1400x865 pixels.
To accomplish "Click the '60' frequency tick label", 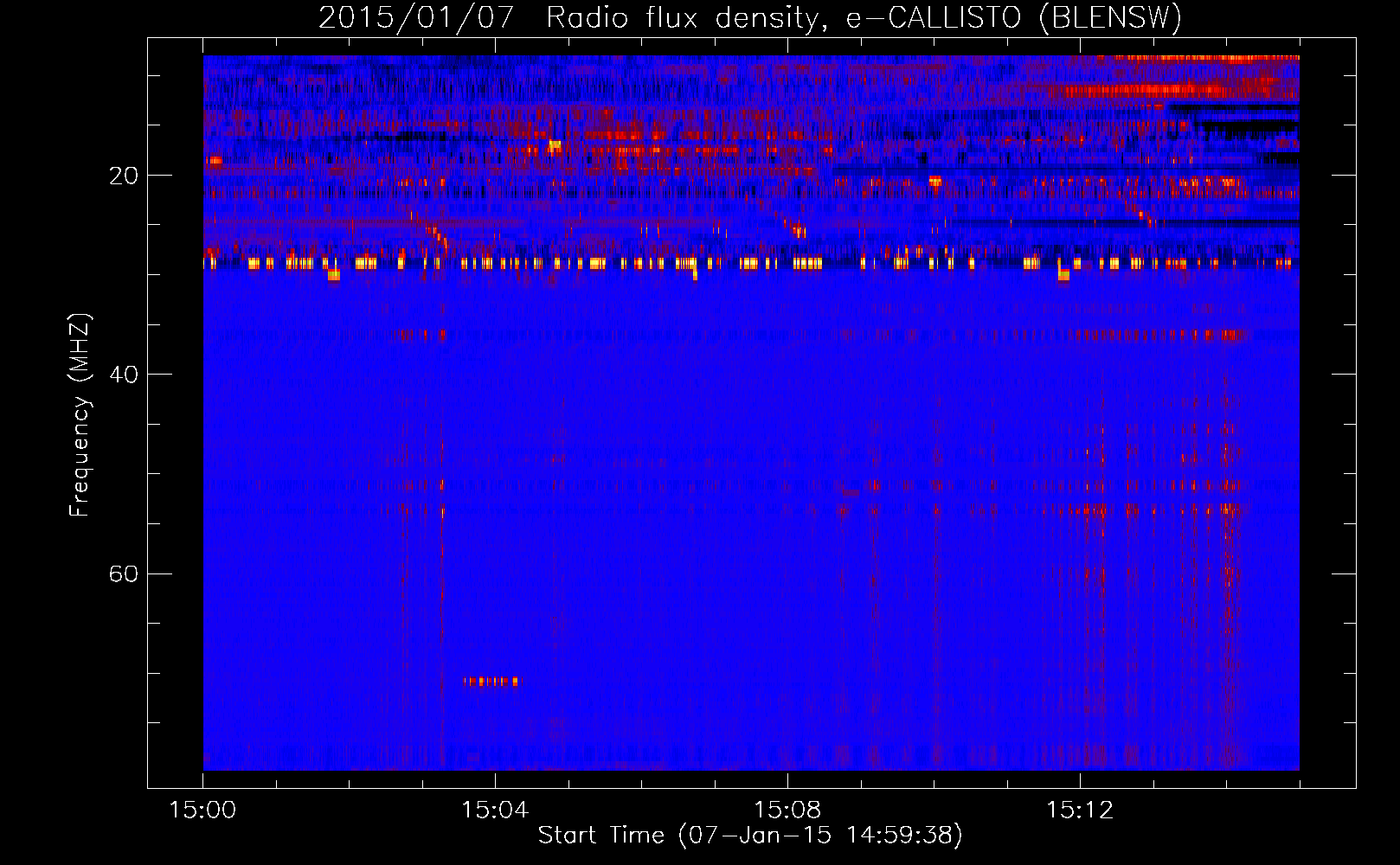I will click(x=124, y=574).
